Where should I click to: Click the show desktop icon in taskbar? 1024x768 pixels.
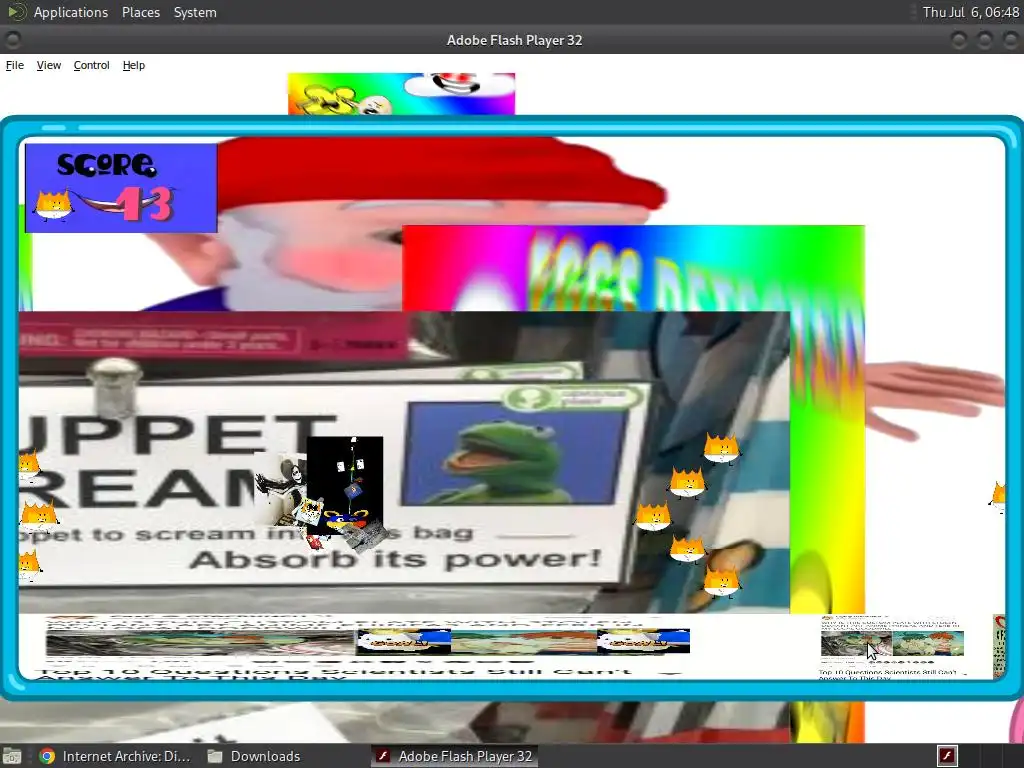pos(12,756)
